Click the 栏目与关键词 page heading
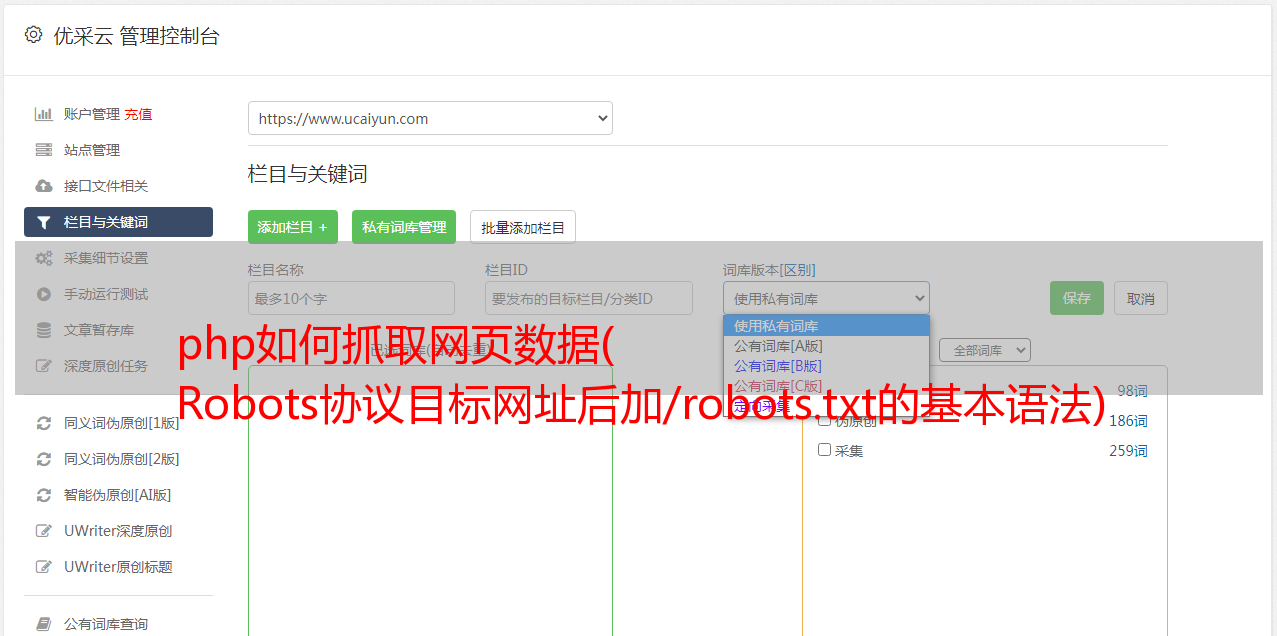The width and height of the screenshot is (1277, 636). pos(308,174)
